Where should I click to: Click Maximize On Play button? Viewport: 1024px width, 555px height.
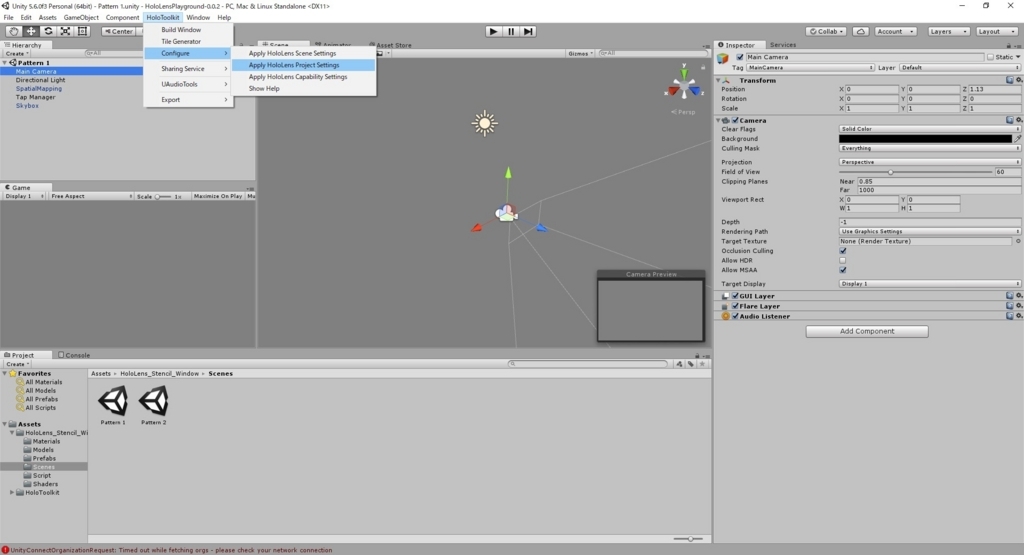[x=217, y=196]
